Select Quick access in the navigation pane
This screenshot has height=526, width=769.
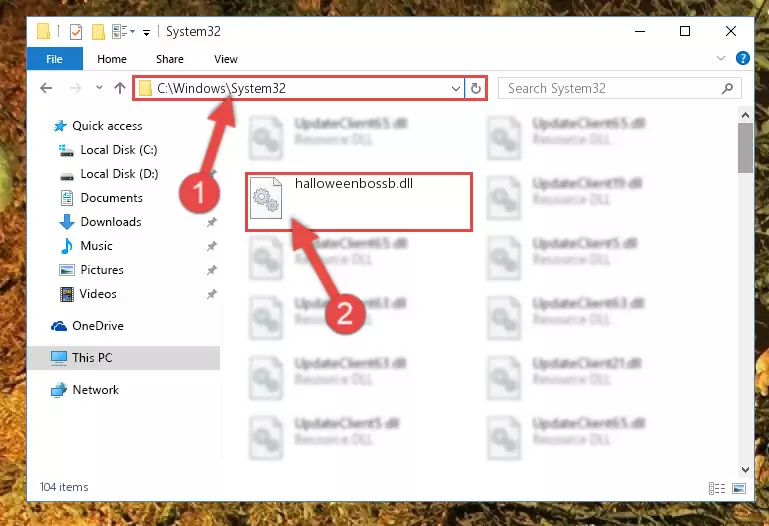(107, 126)
